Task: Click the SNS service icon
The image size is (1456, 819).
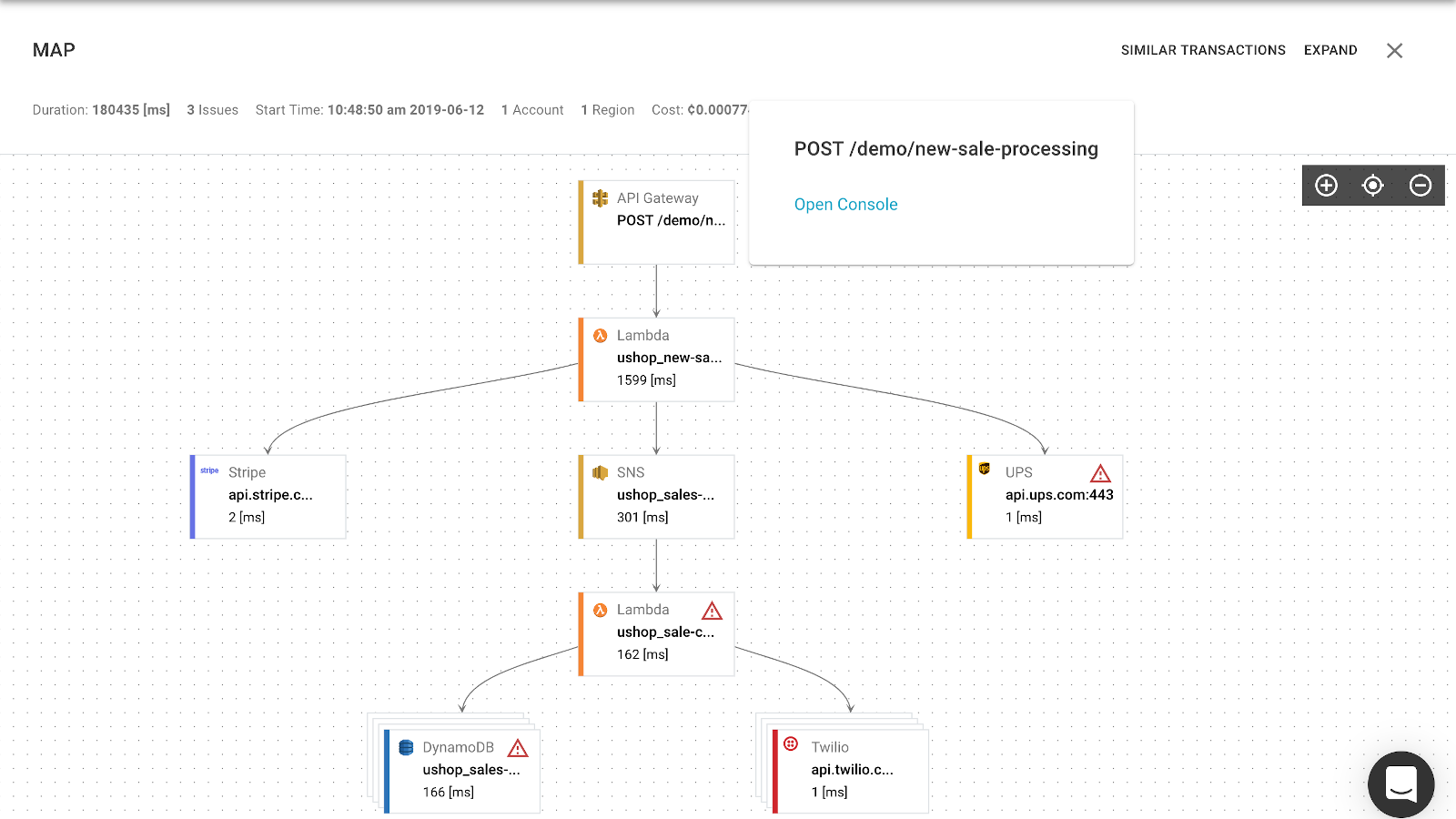Action: click(600, 472)
